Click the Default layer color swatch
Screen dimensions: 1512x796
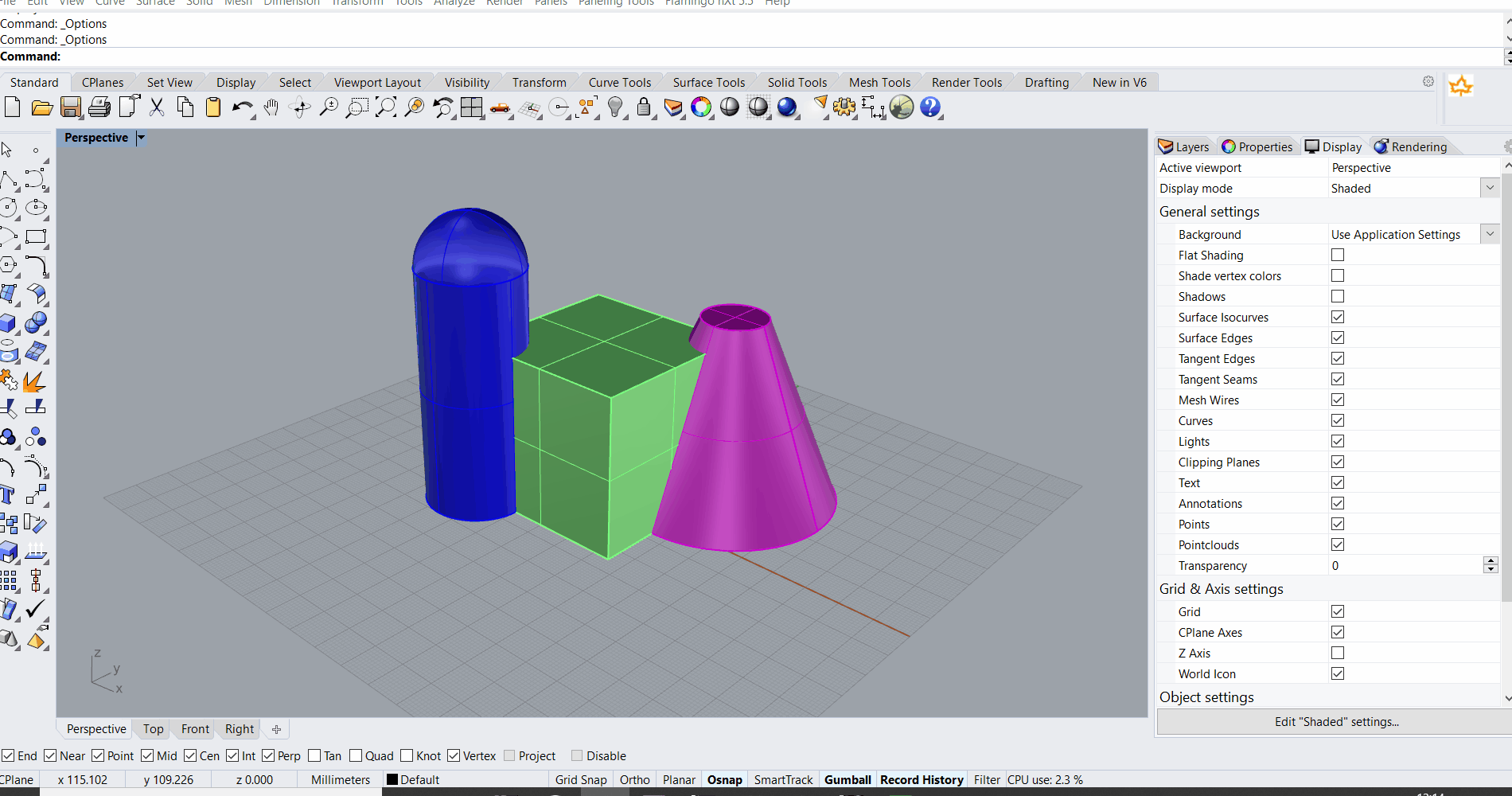pyautogui.click(x=392, y=780)
